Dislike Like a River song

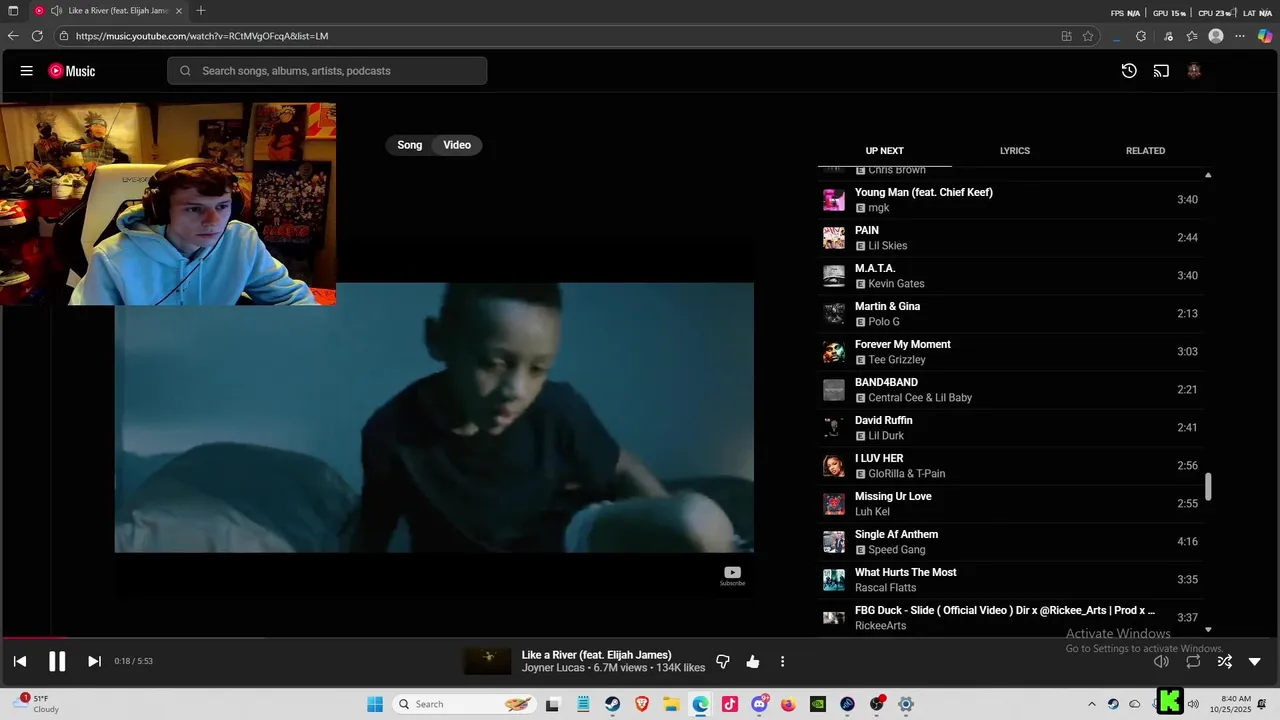coord(723,661)
